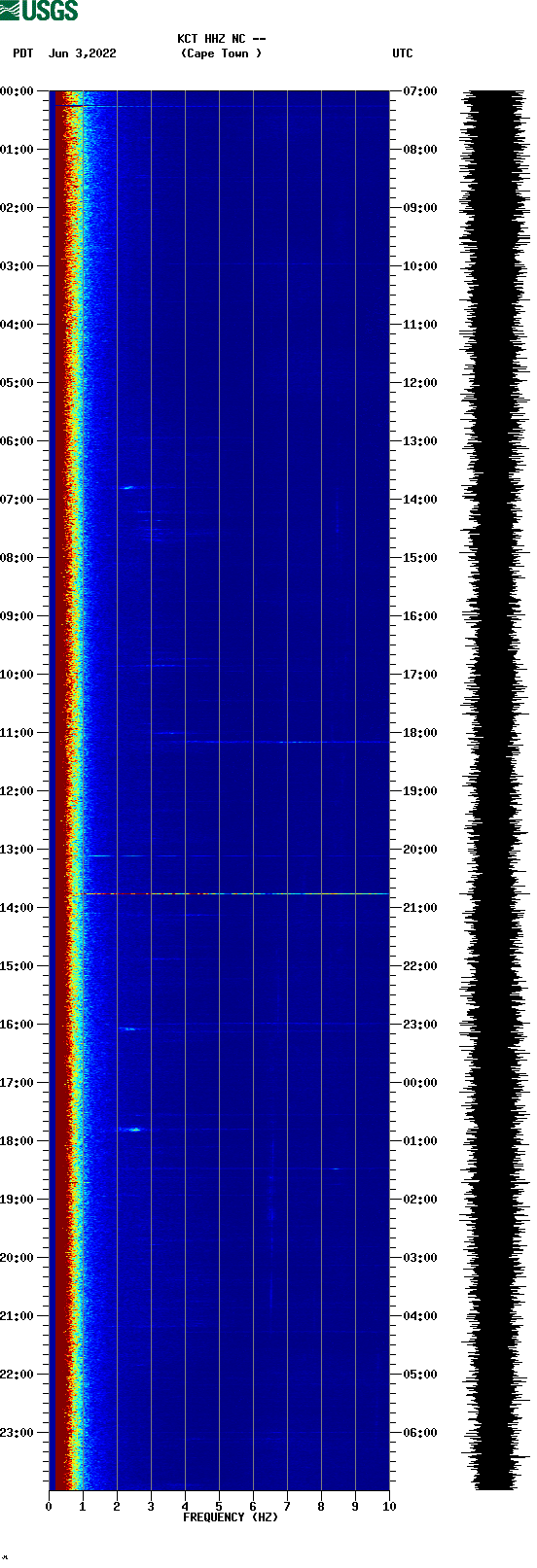Click the 21:00 label on UTC axis
Screen dimensions: 537x1568
pyautogui.click(x=420, y=908)
